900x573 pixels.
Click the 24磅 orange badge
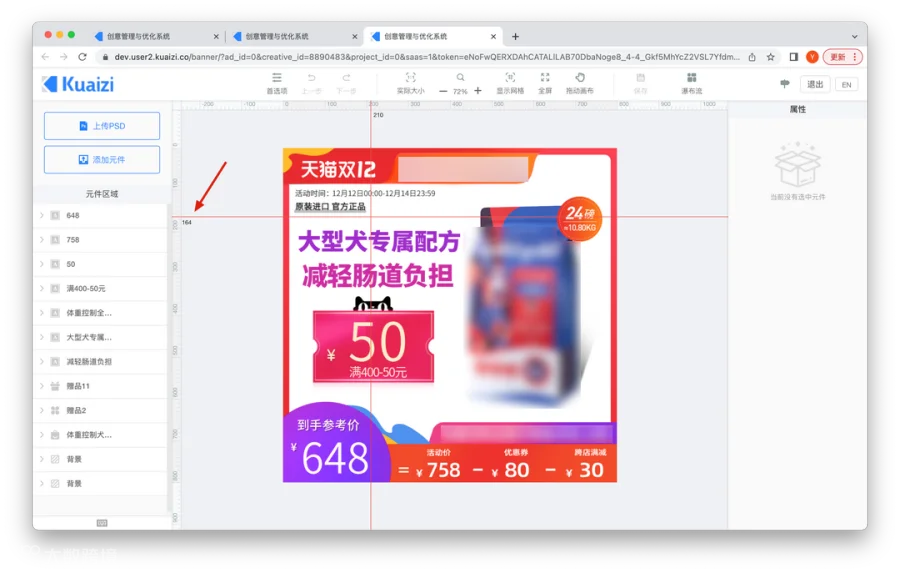pyautogui.click(x=580, y=219)
